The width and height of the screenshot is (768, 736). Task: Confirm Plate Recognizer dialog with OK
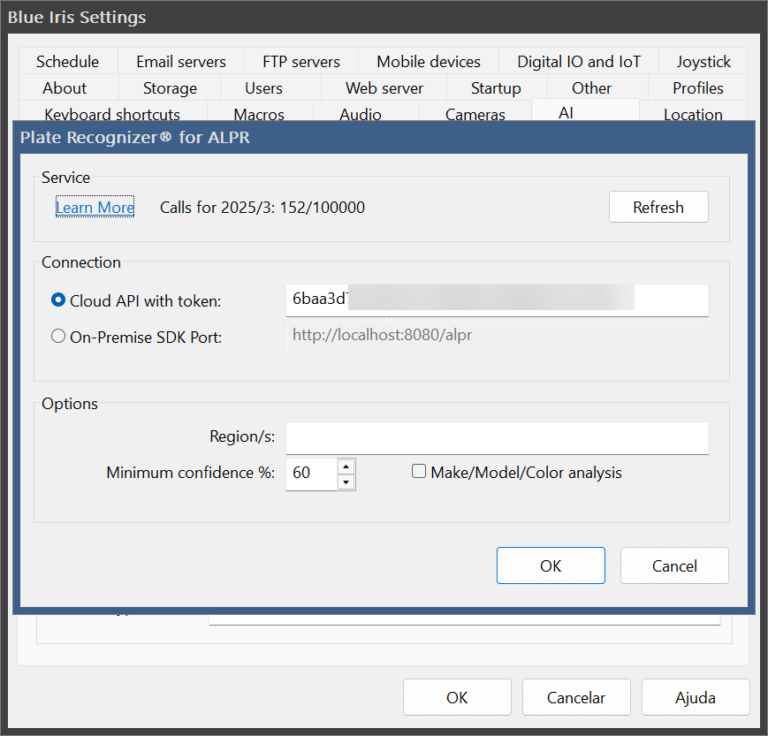551,566
